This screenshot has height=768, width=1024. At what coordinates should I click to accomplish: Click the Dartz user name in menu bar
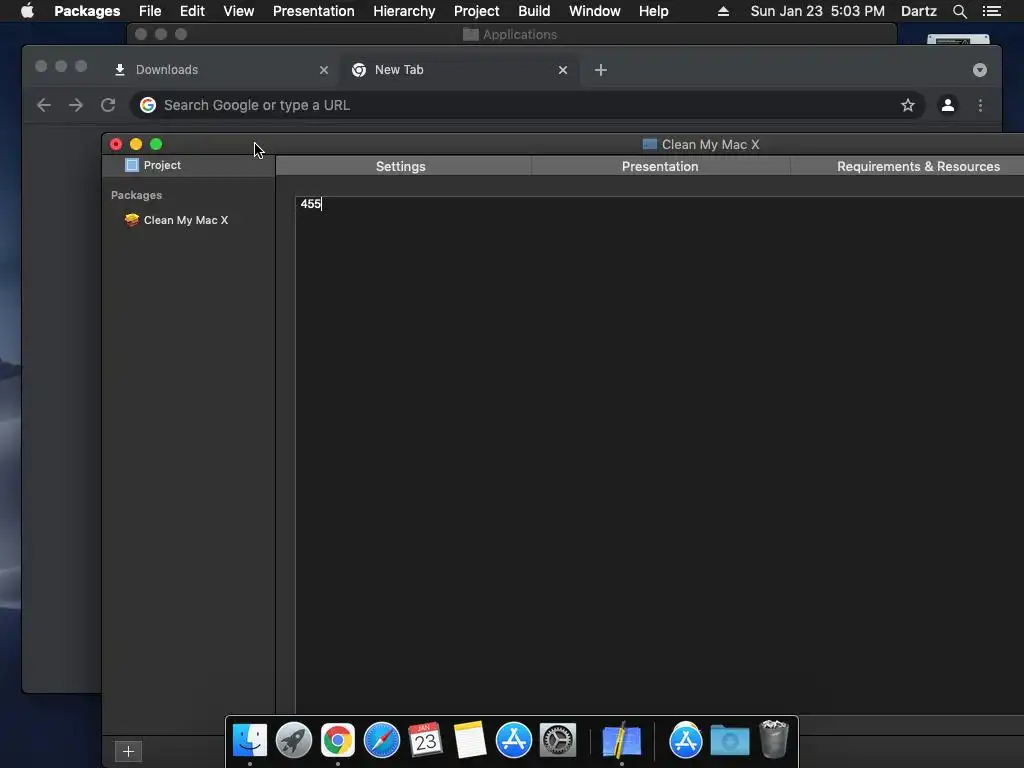[918, 11]
